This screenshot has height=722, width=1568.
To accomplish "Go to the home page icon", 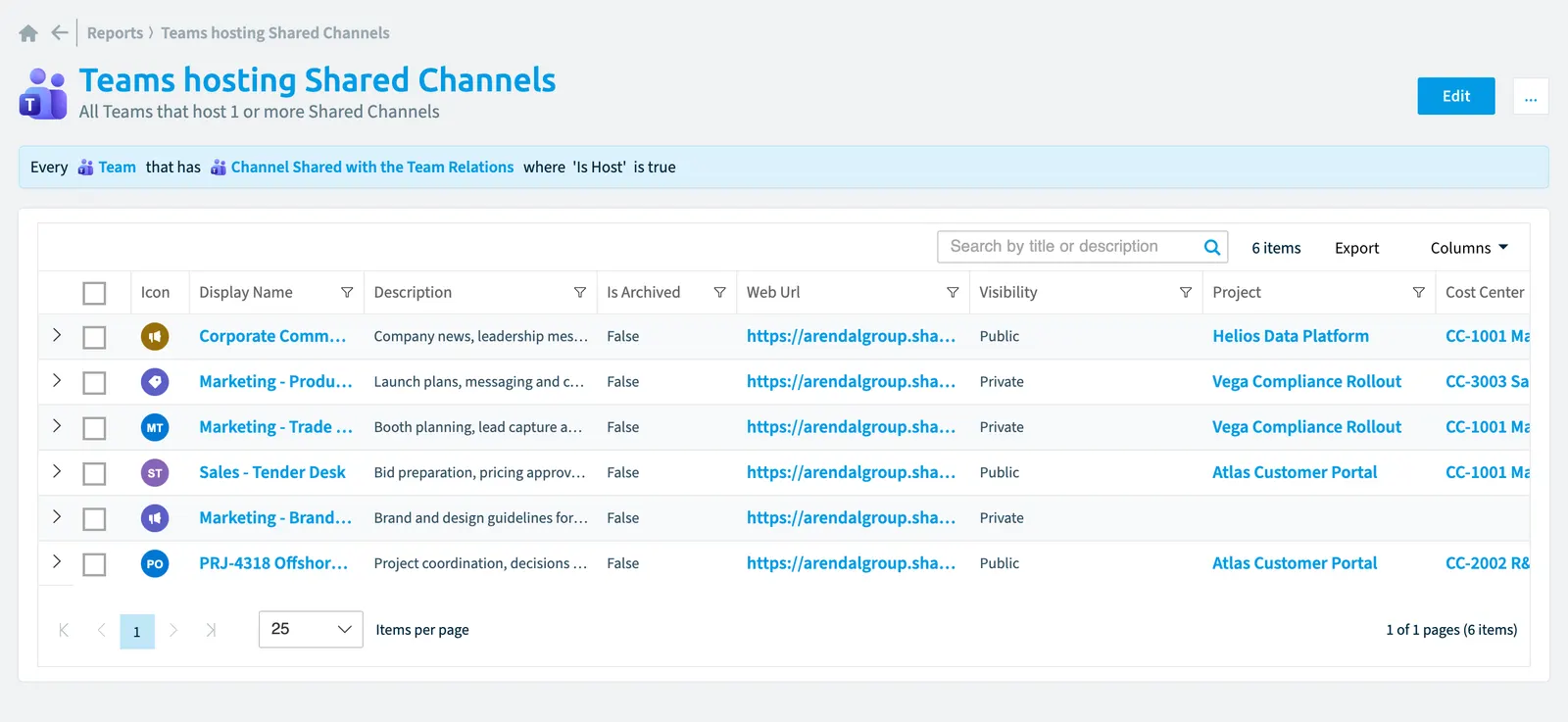I will coord(28,33).
